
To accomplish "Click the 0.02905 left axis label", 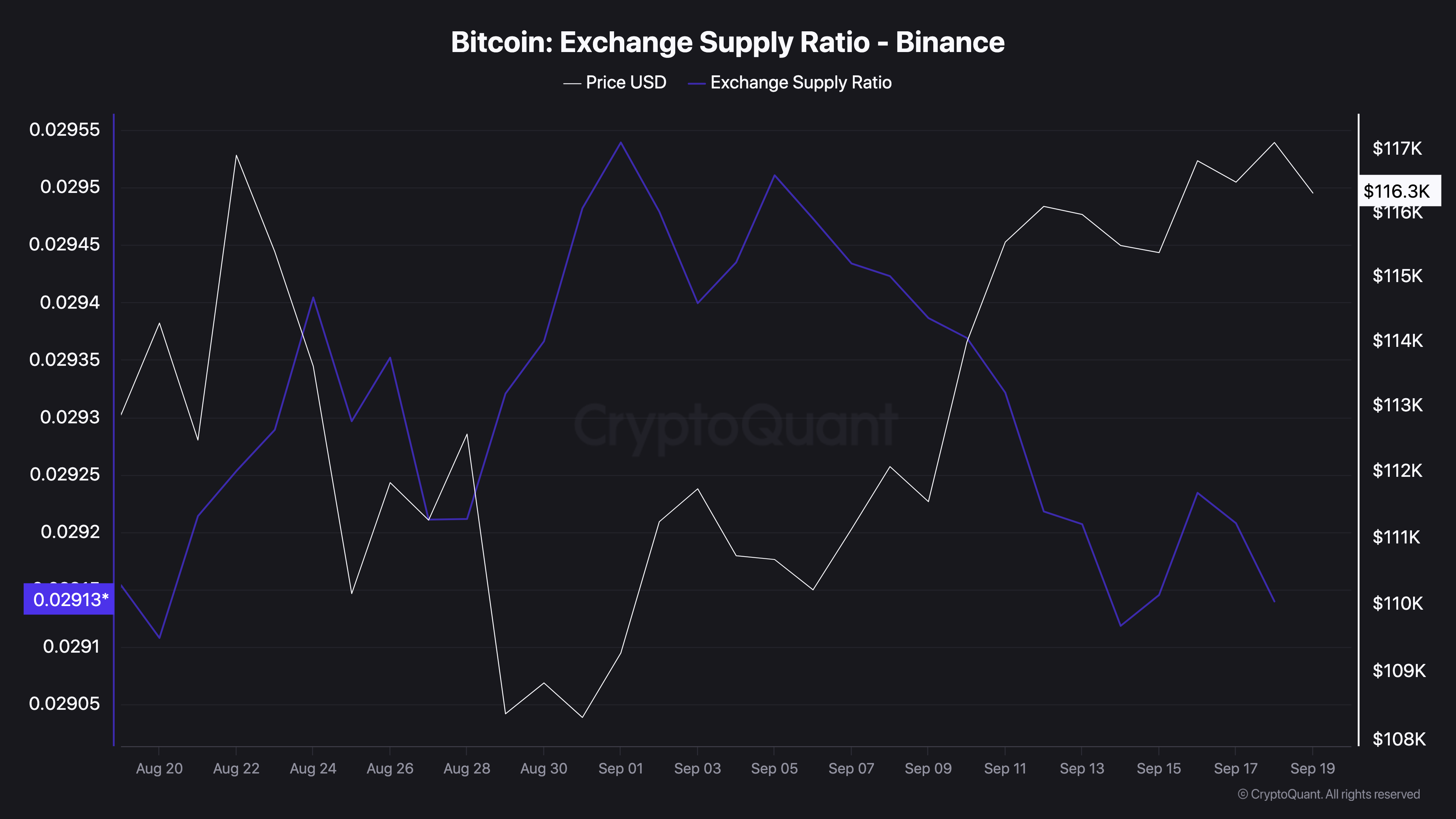I will pos(64,704).
